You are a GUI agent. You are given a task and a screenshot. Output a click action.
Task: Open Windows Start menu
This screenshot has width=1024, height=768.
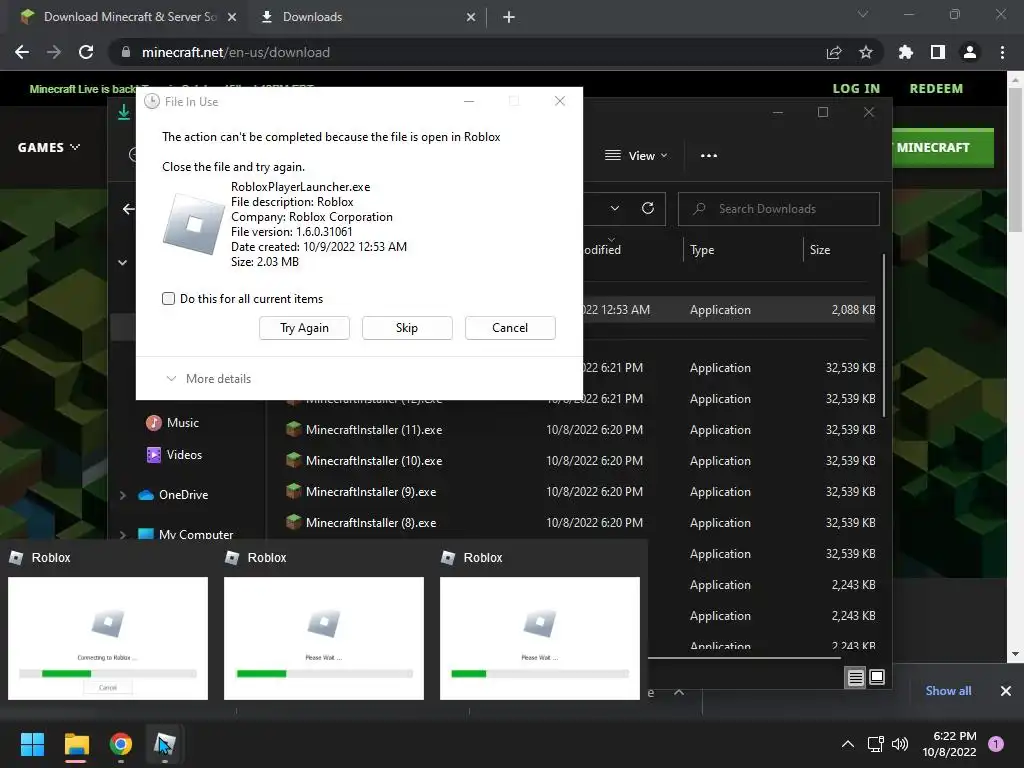[32, 744]
